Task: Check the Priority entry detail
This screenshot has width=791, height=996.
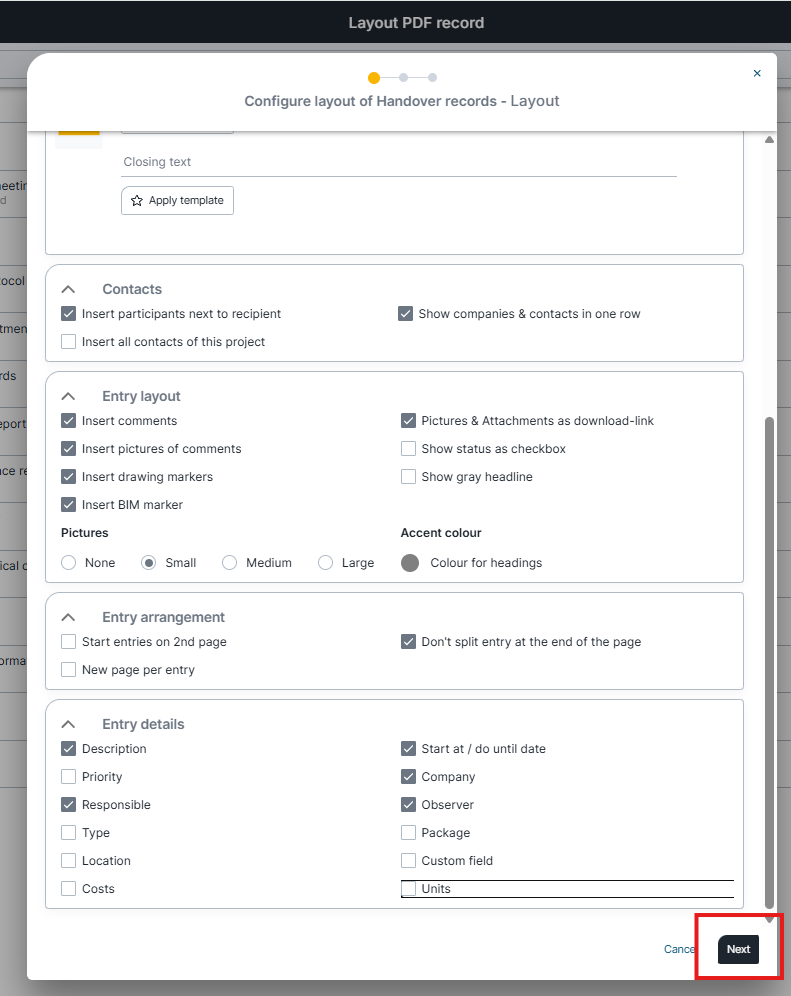Action: coord(69,777)
